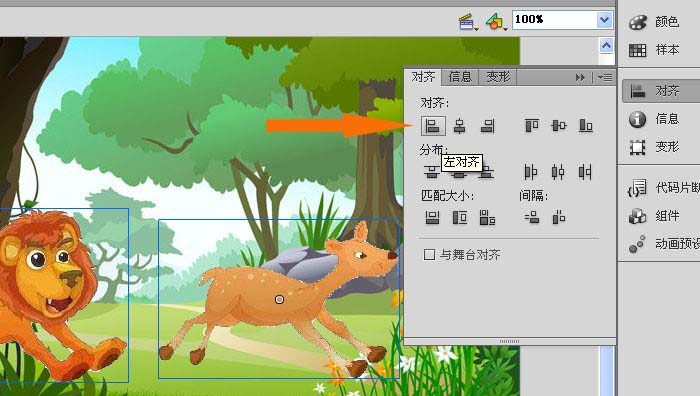
Task: Click distribute horizontal center icon
Action: pyautogui.click(x=558, y=172)
